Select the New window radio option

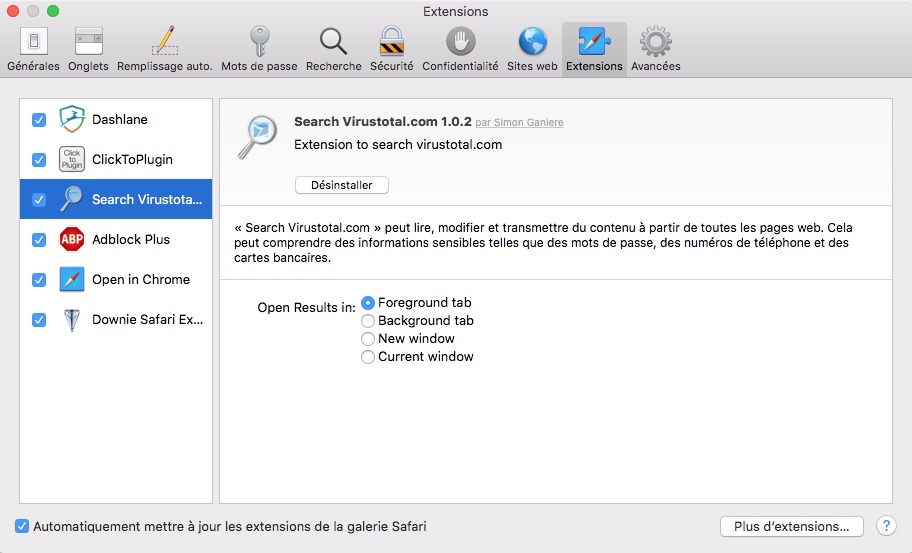coord(368,339)
